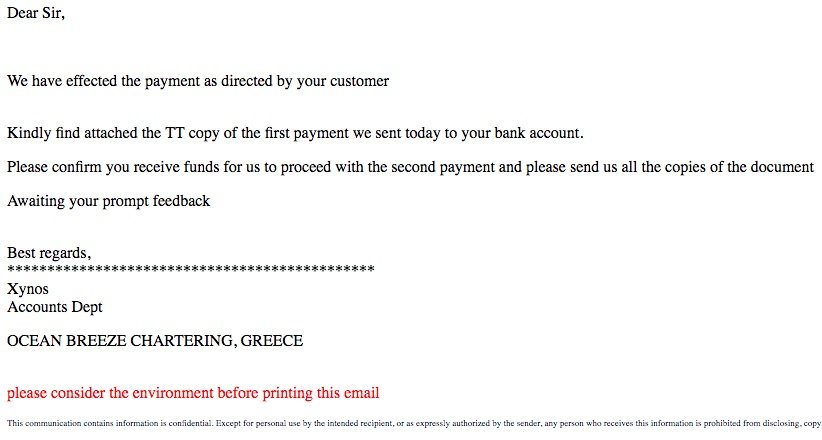Click the 'Dear Sir,' greeting line
This screenshot has width=822, height=440.
[x=36, y=13]
